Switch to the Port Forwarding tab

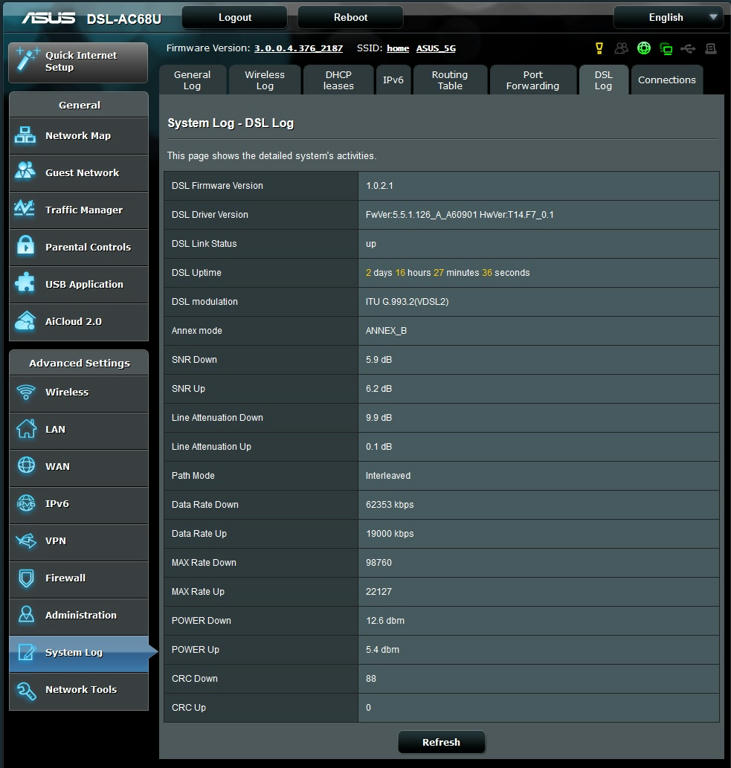click(533, 80)
